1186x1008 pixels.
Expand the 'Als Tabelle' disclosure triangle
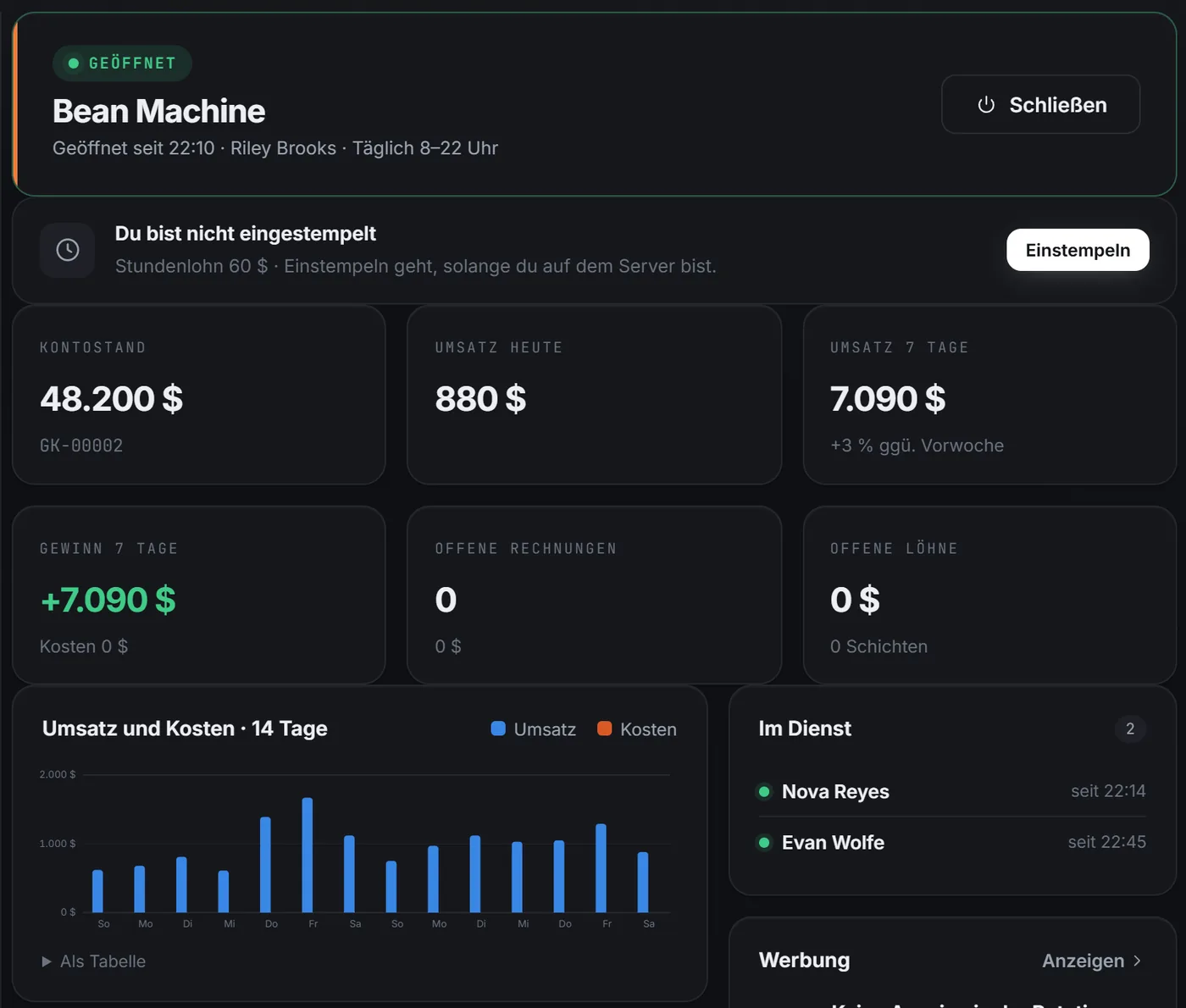pos(47,961)
